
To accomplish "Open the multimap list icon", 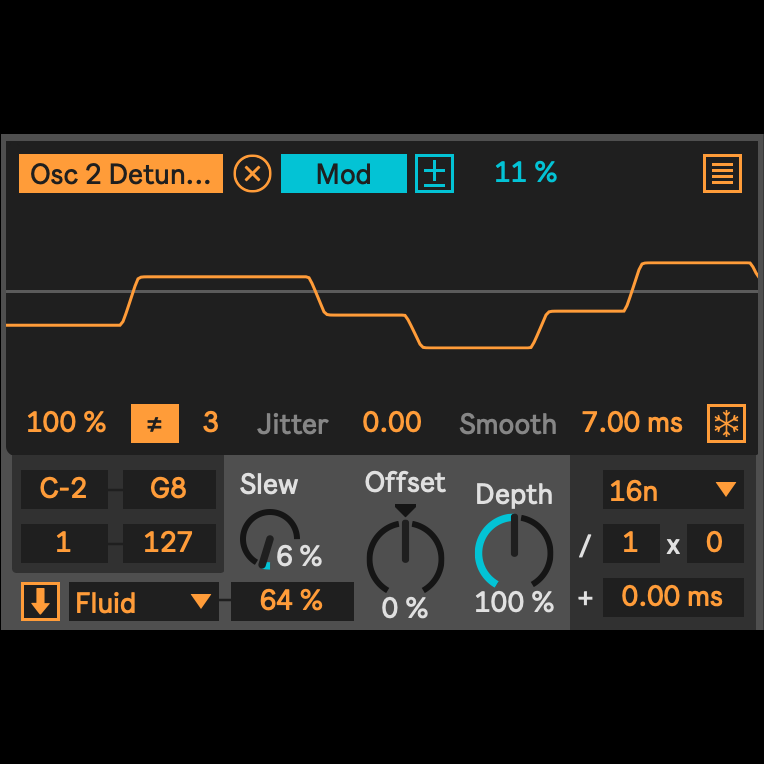I will 722,174.
